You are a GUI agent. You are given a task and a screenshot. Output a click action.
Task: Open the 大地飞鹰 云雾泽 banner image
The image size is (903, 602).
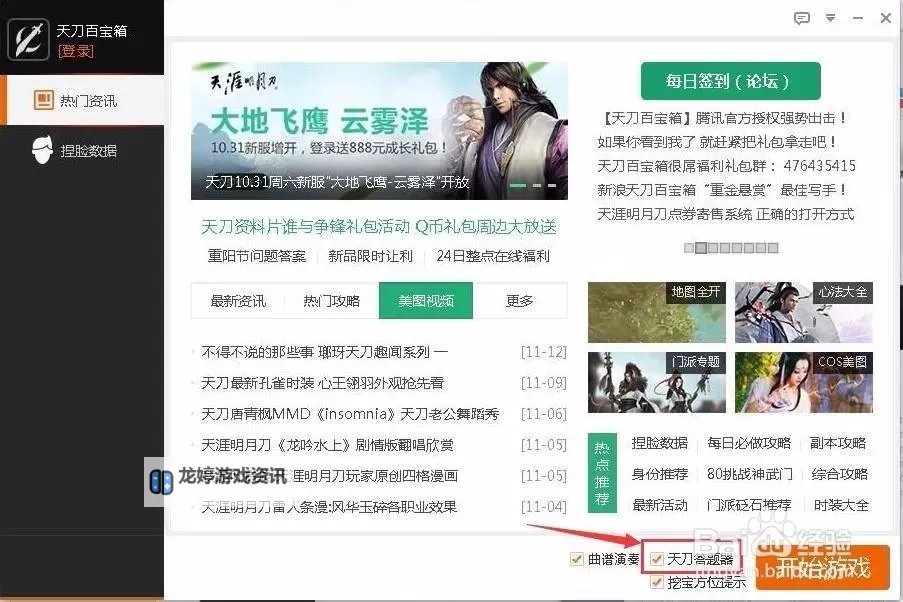(379, 130)
